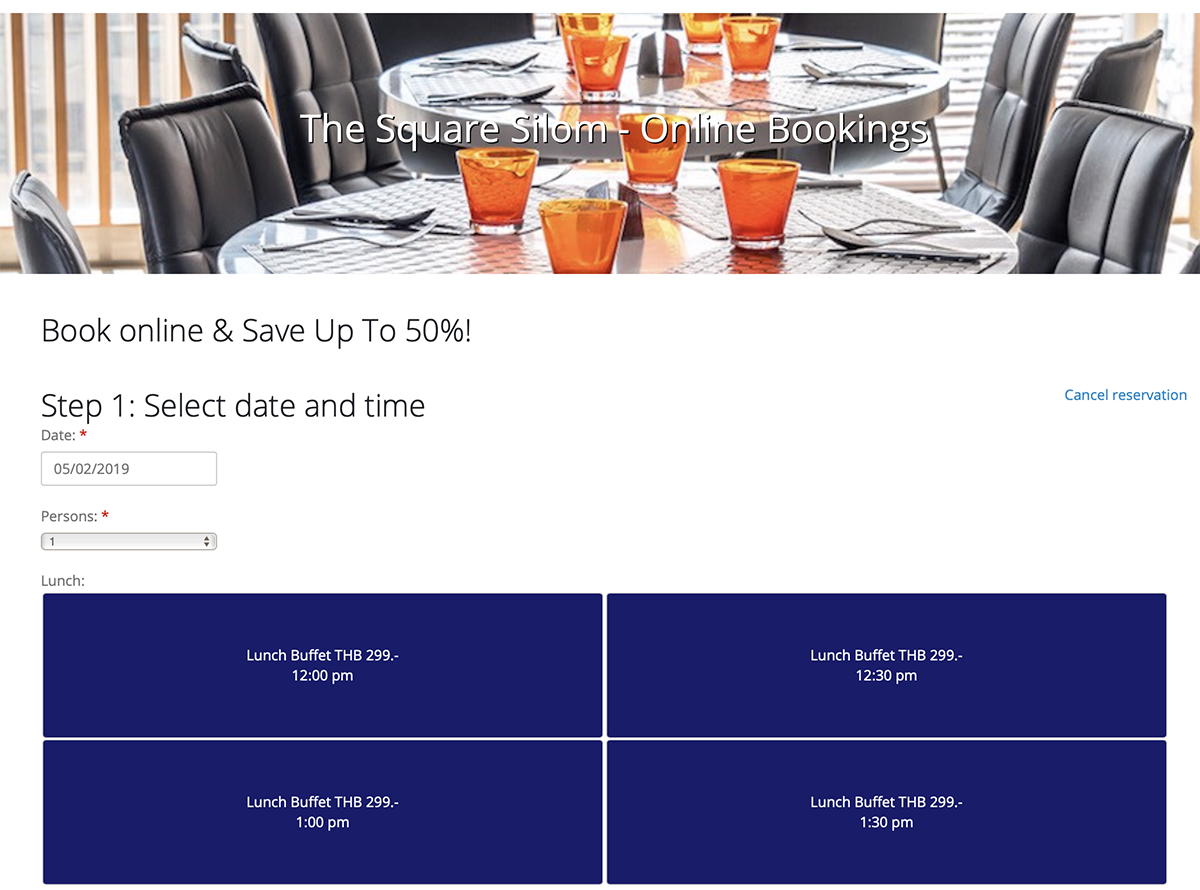Screen dimensions: 1200x890
Task: Click the Persons label
Action: [69, 516]
